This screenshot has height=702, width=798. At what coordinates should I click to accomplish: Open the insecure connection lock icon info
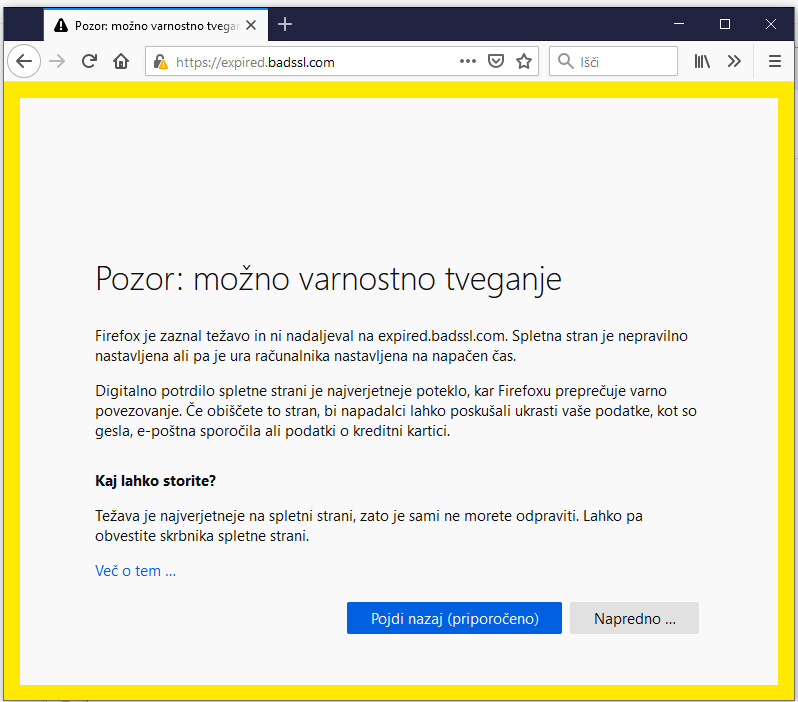[161, 62]
